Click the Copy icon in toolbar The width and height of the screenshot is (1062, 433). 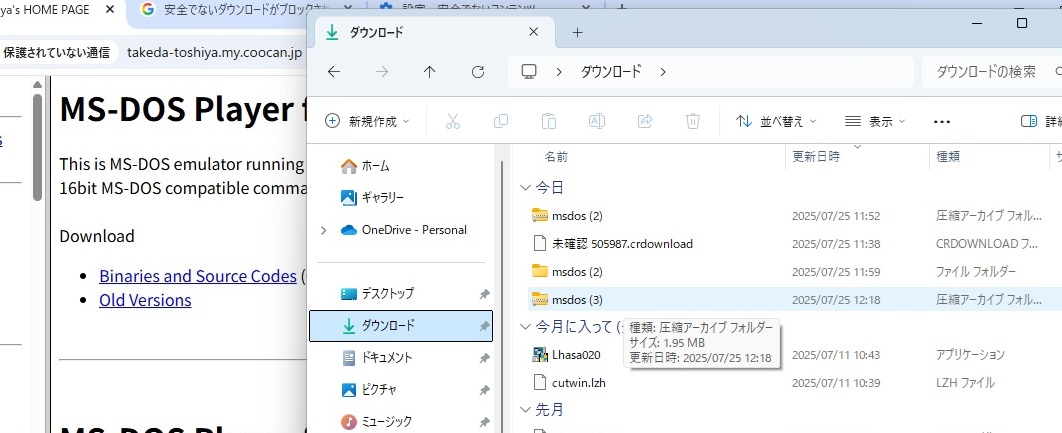click(x=501, y=121)
